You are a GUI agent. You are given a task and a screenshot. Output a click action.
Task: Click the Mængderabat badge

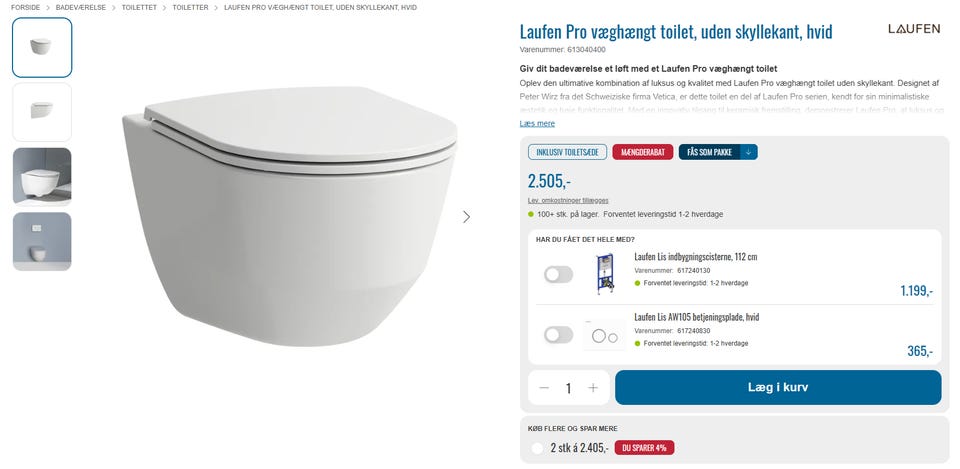click(642, 152)
